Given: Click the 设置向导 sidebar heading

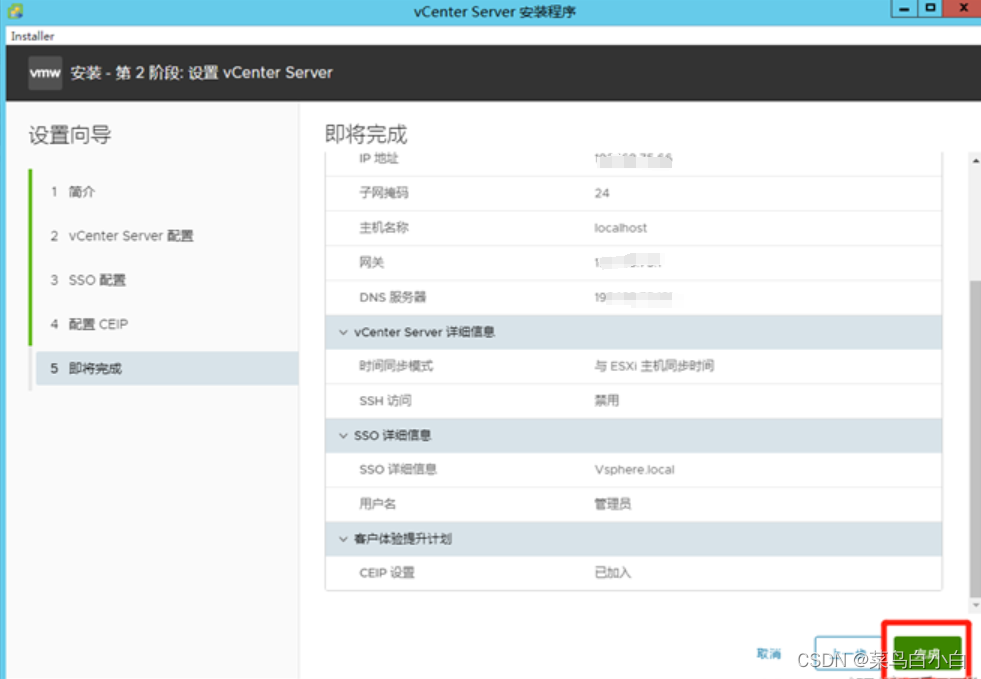Looking at the screenshot, I should click(x=70, y=135).
